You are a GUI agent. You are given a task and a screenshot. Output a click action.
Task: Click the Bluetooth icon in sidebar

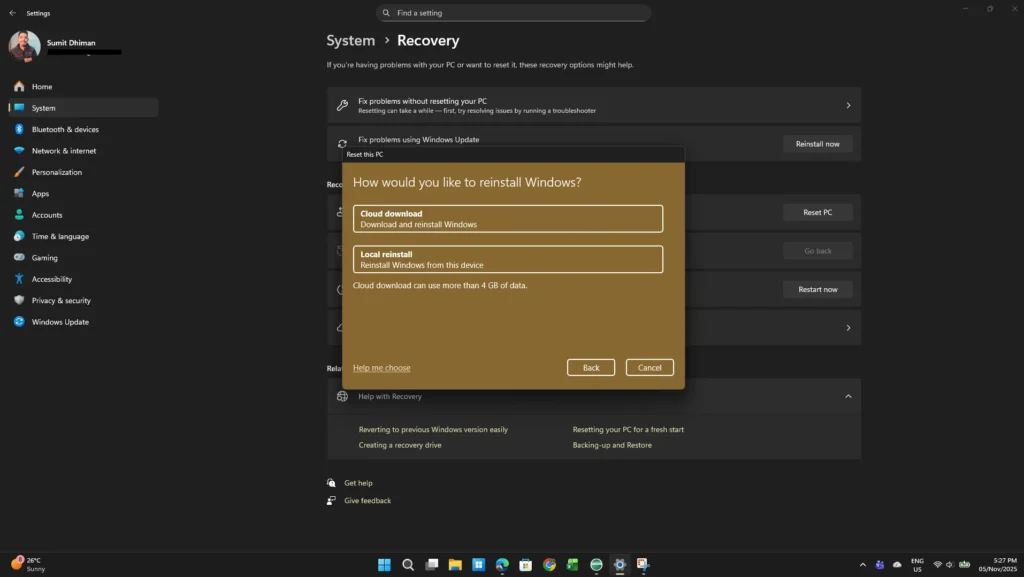click(x=19, y=129)
